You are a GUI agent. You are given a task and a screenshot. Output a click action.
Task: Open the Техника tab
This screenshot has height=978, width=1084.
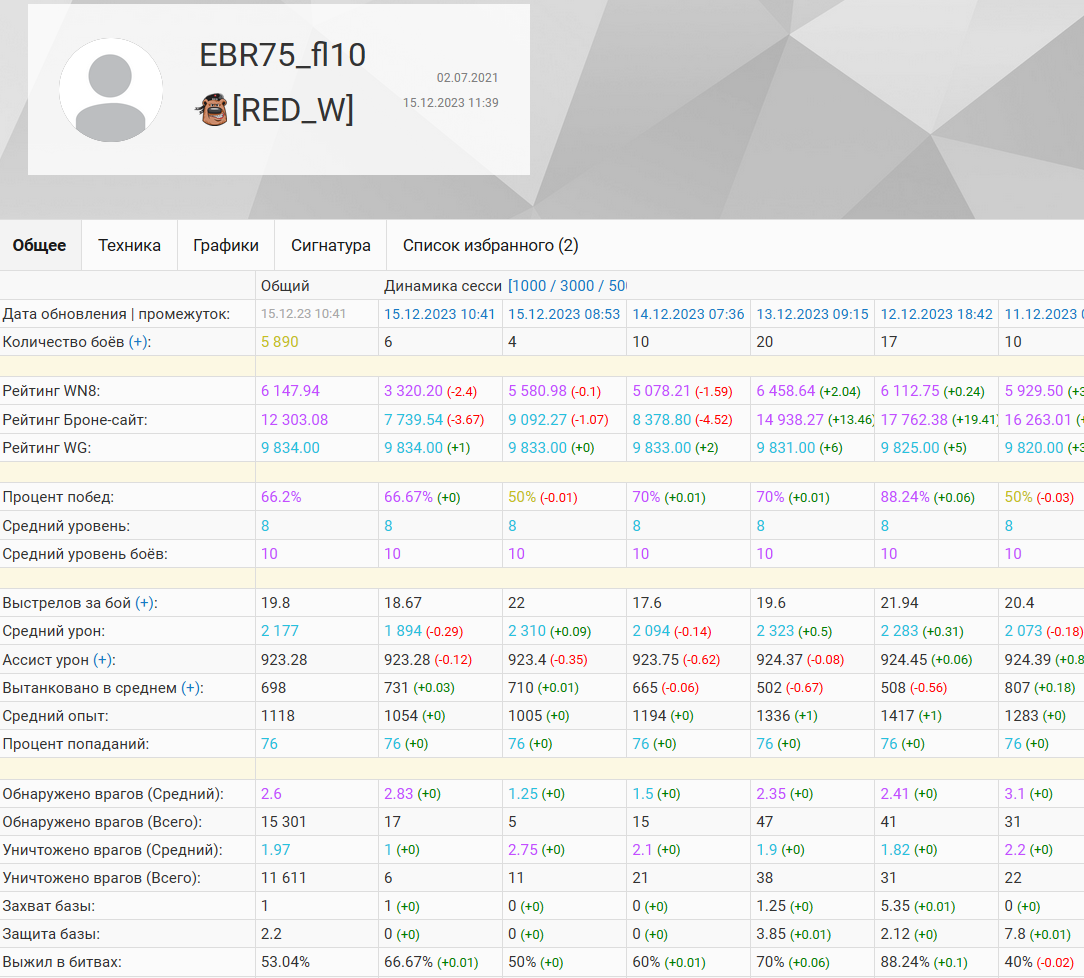pos(129,245)
